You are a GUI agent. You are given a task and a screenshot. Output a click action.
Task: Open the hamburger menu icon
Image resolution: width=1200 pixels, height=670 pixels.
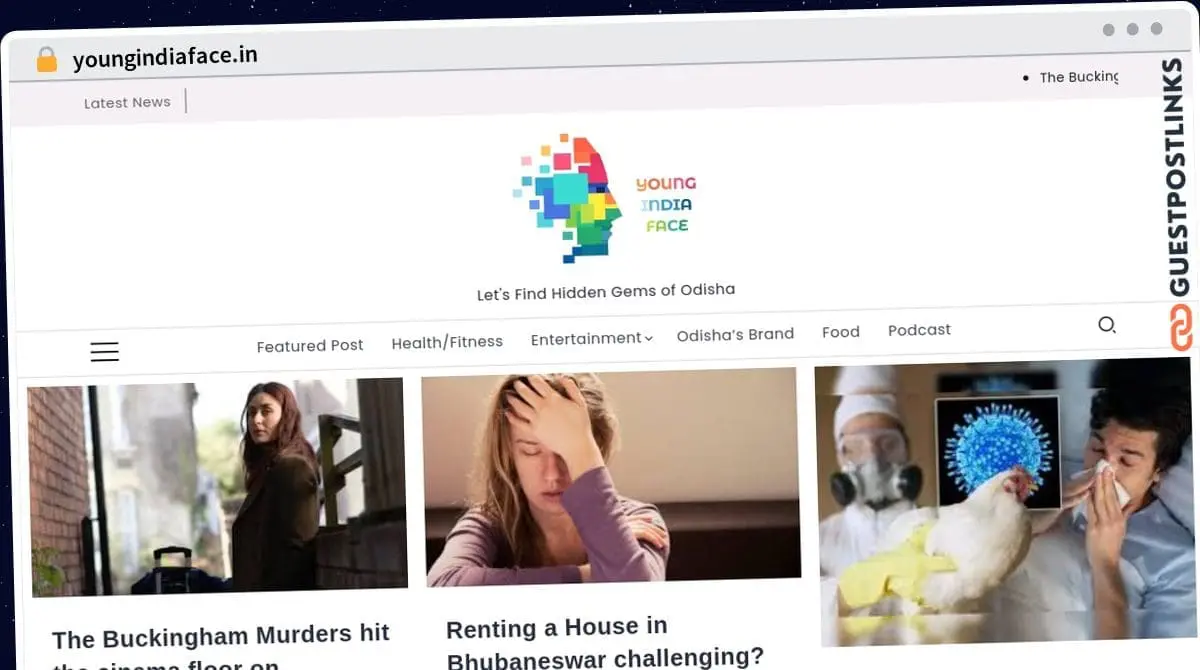click(104, 352)
